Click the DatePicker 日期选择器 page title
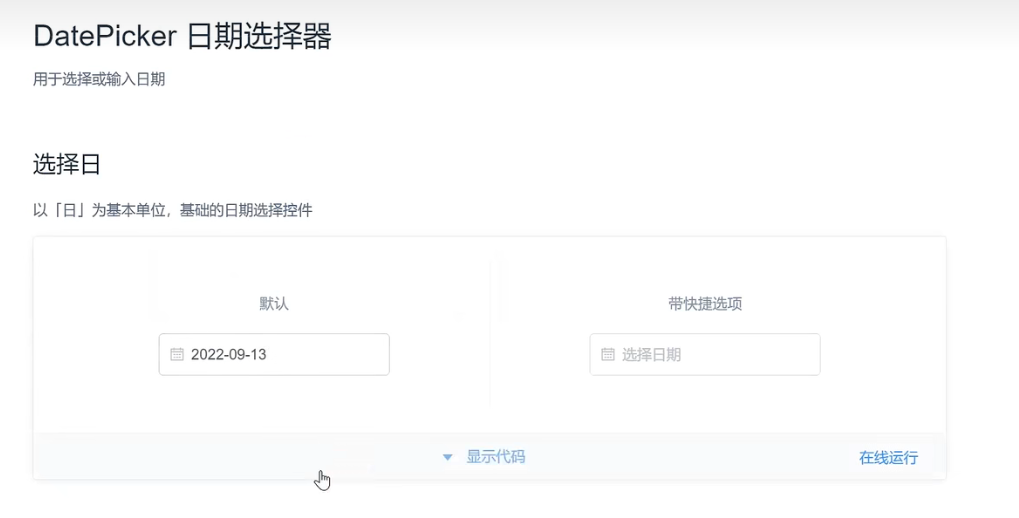 click(183, 36)
